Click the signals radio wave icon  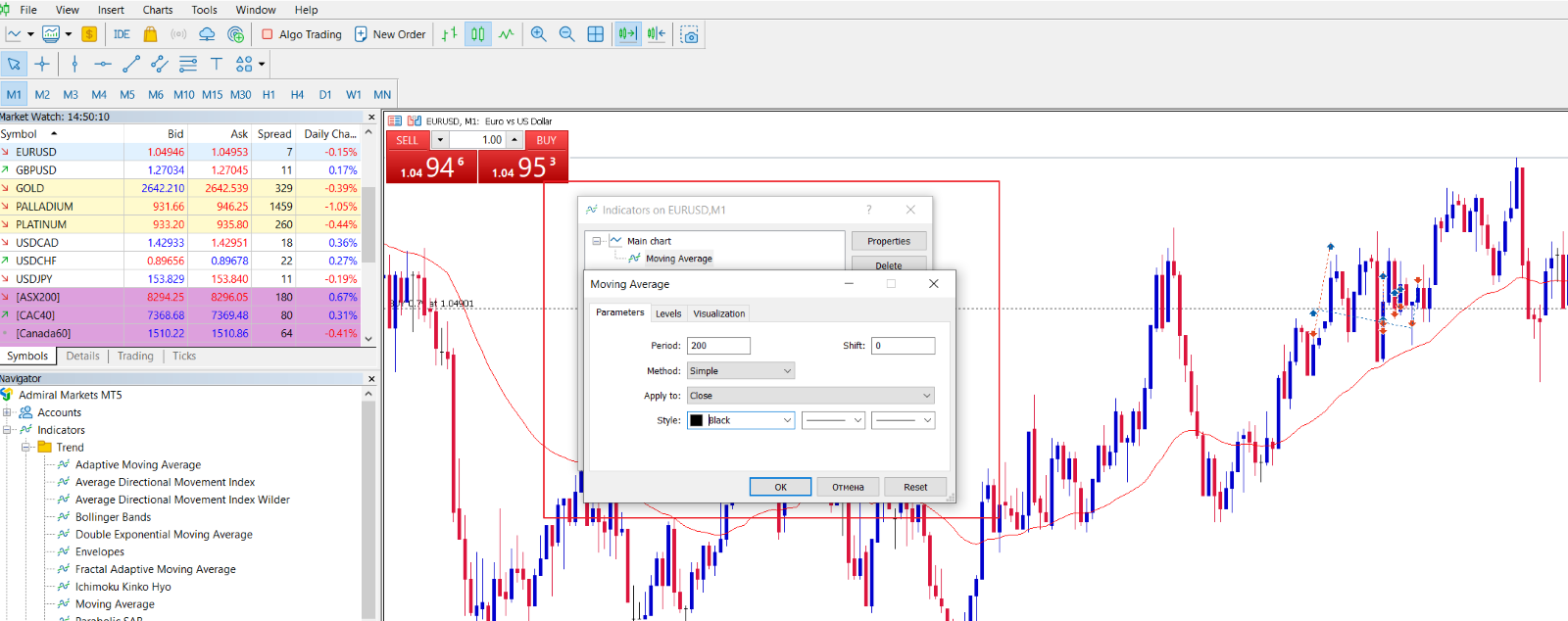178,34
